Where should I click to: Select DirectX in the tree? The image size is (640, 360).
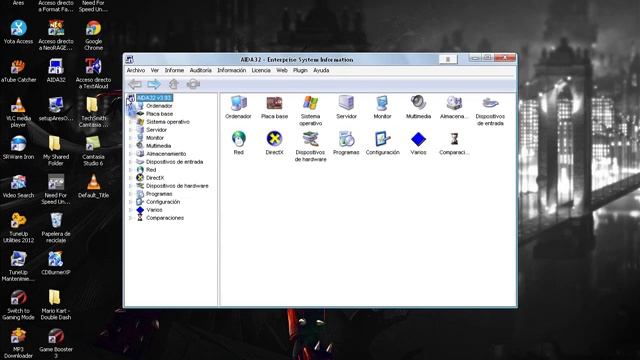155,178
